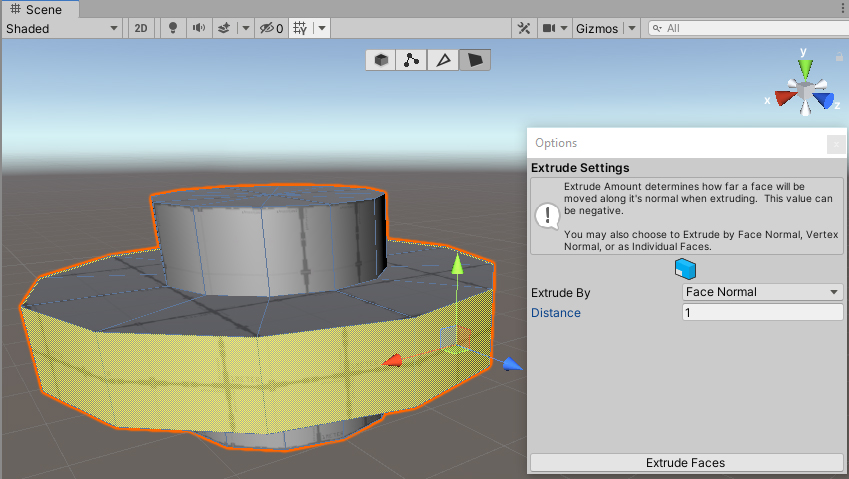Expand the Extrude By Face Normal dropdown

(762, 292)
